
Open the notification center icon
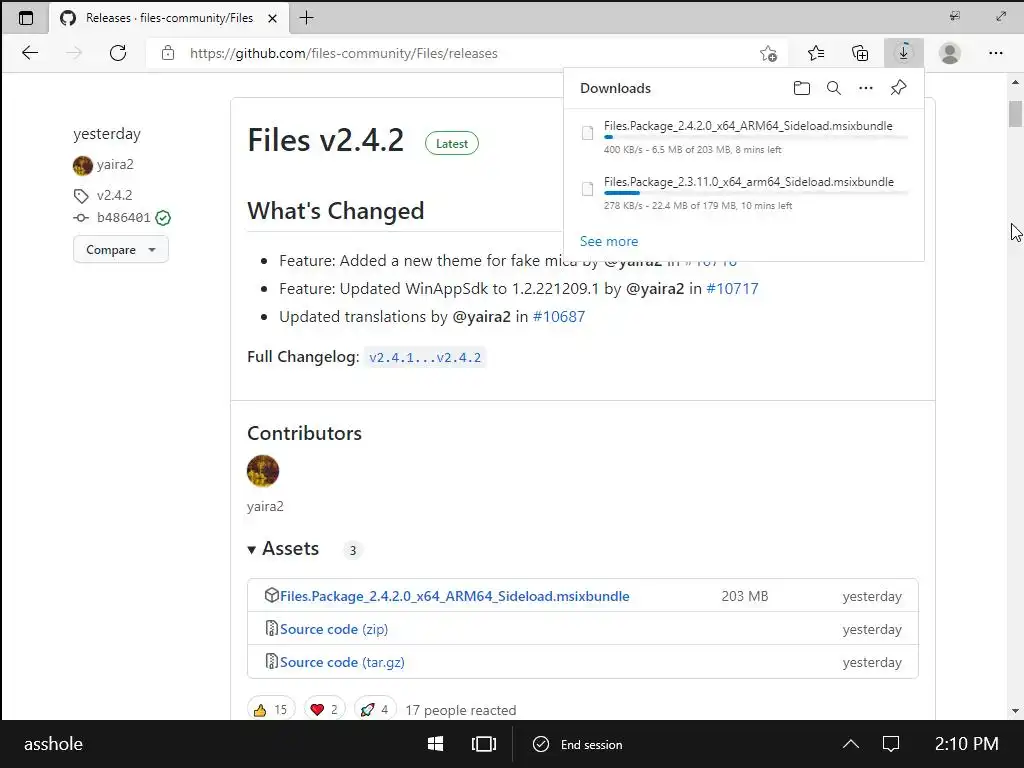coord(891,744)
